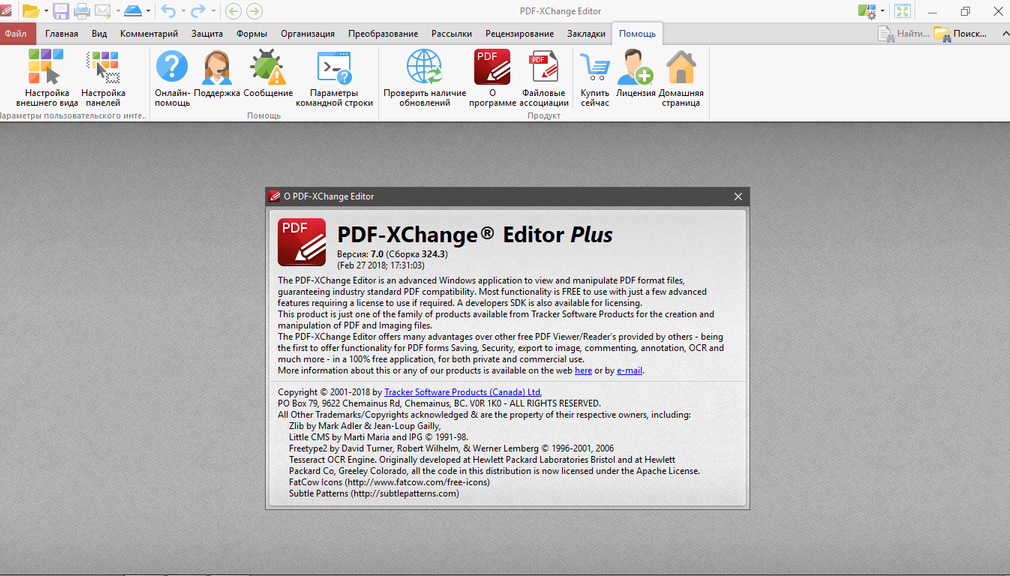Go to Домашняя страница home page
Image resolution: width=1010 pixels, height=576 pixels.
(x=681, y=78)
